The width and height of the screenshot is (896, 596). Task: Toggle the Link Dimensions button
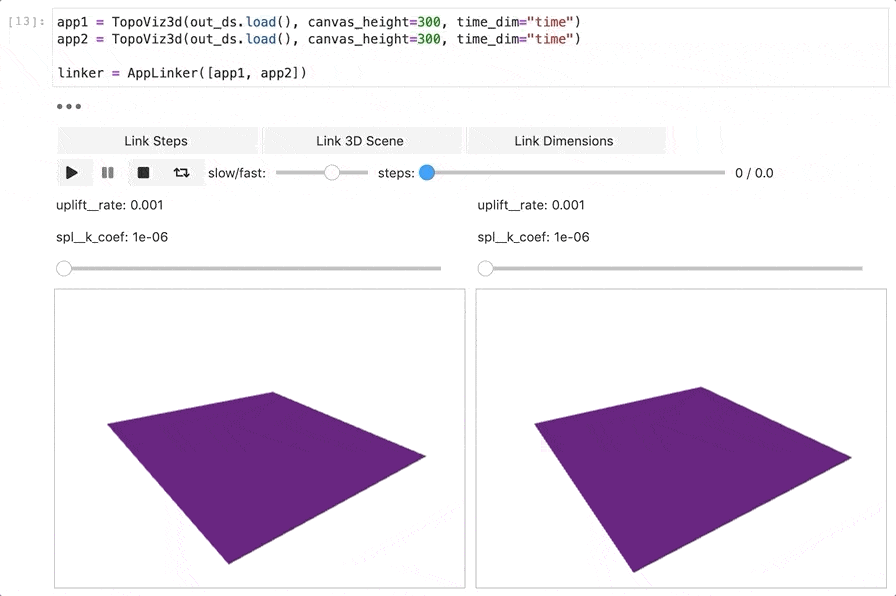click(x=565, y=141)
